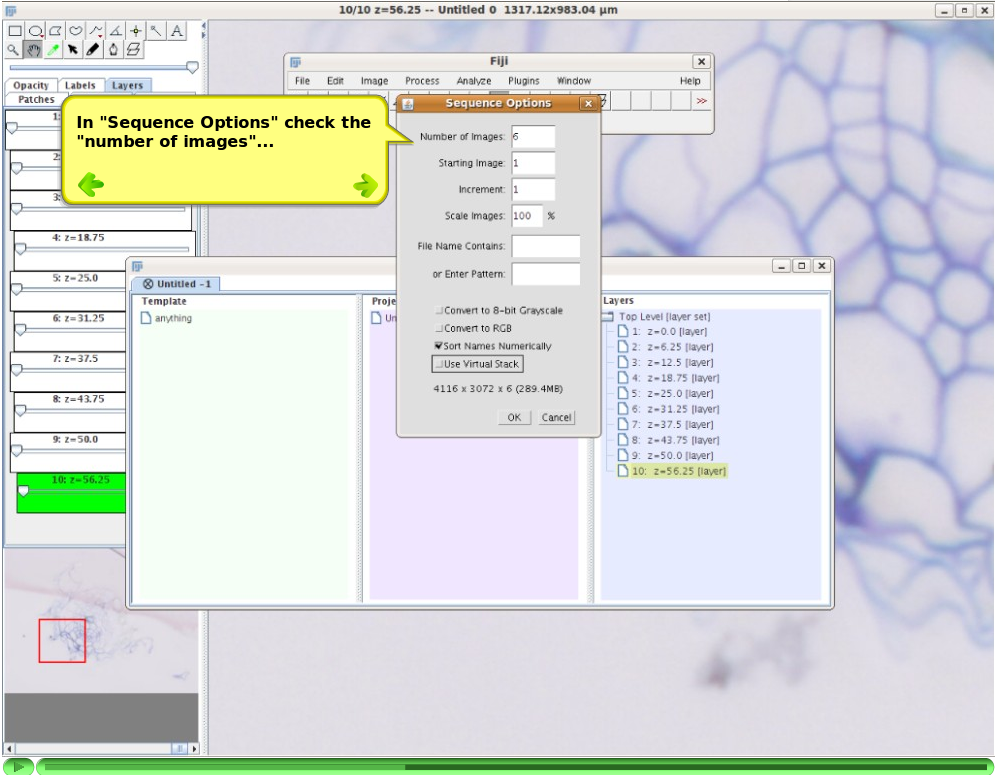Viewport: 995px width, 775px height.
Task: Go to next step with green arrow
Action: click(365, 185)
